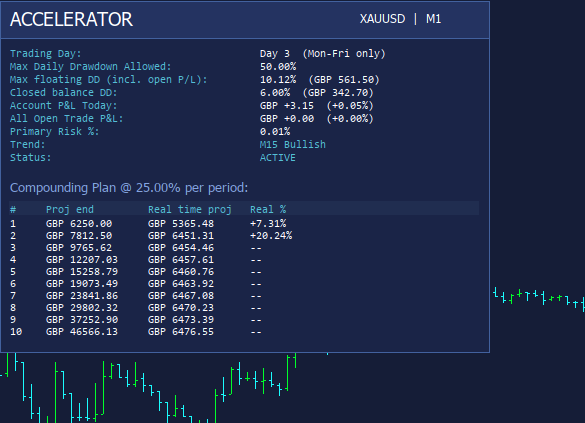Click Max Daily Drawdown Allowed value 50.00%
Screen dimensions: 585x423
[278, 67]
